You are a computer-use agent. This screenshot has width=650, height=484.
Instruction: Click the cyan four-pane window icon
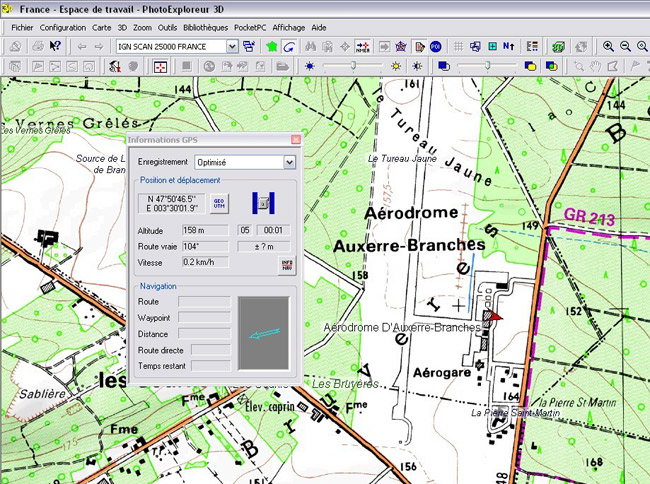pyautogui.click(x=492, y=46)
